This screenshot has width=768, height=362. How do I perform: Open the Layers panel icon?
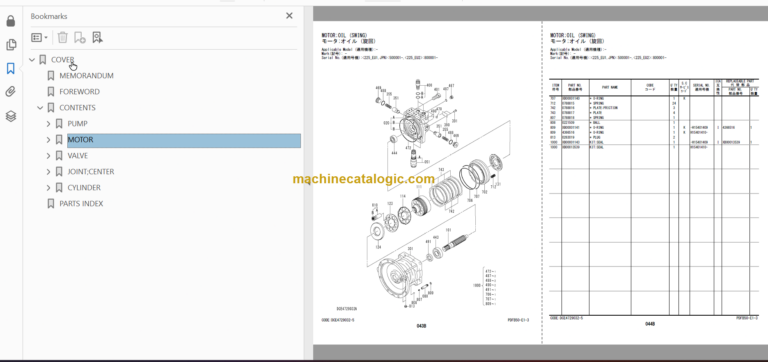coord(11,116)
